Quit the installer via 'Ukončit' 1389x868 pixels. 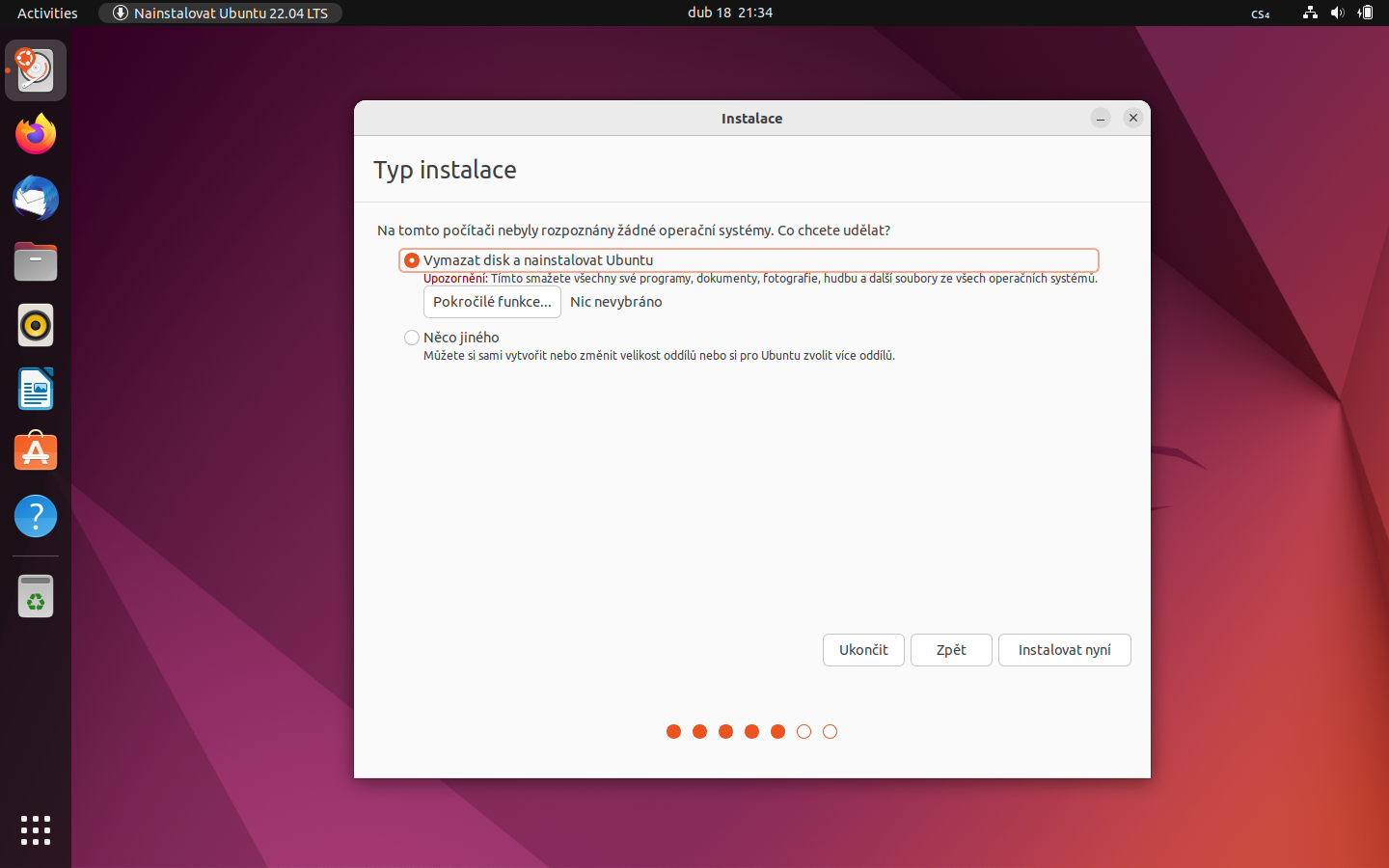863,650
